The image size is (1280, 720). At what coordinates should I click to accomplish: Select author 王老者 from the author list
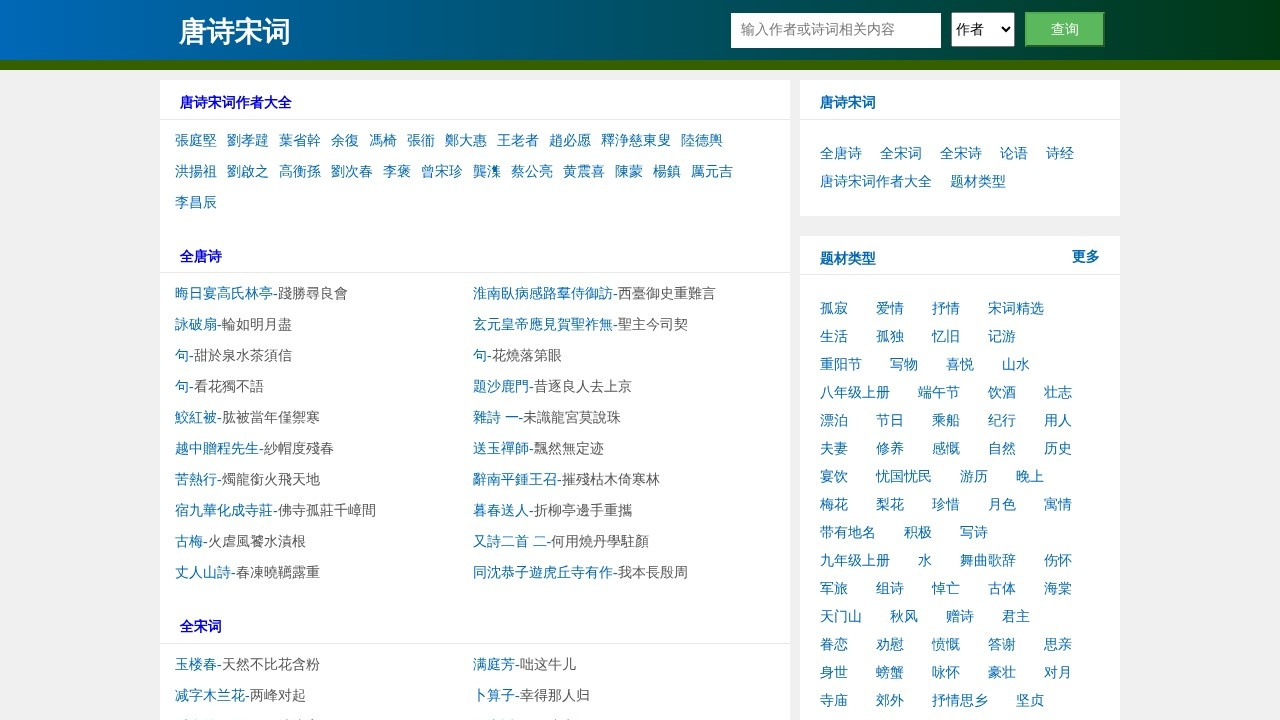click(x=517, y=140)
